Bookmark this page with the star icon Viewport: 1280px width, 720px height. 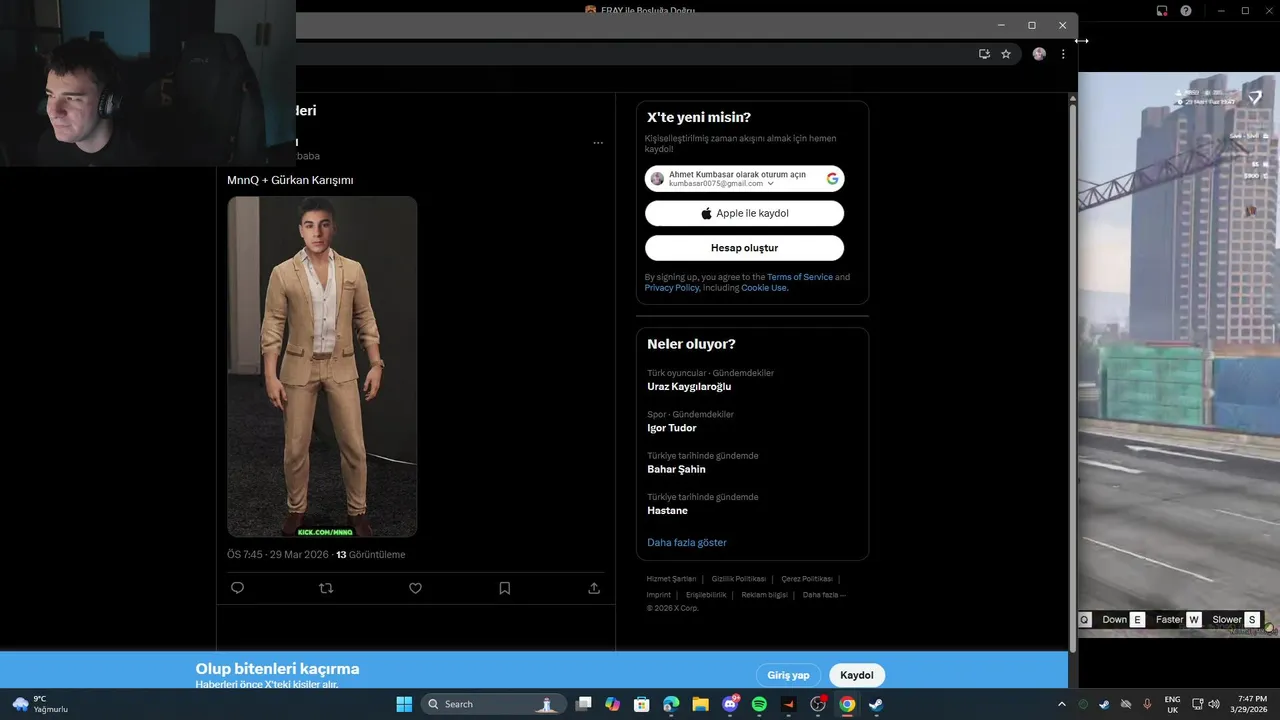click(1006, 54)
